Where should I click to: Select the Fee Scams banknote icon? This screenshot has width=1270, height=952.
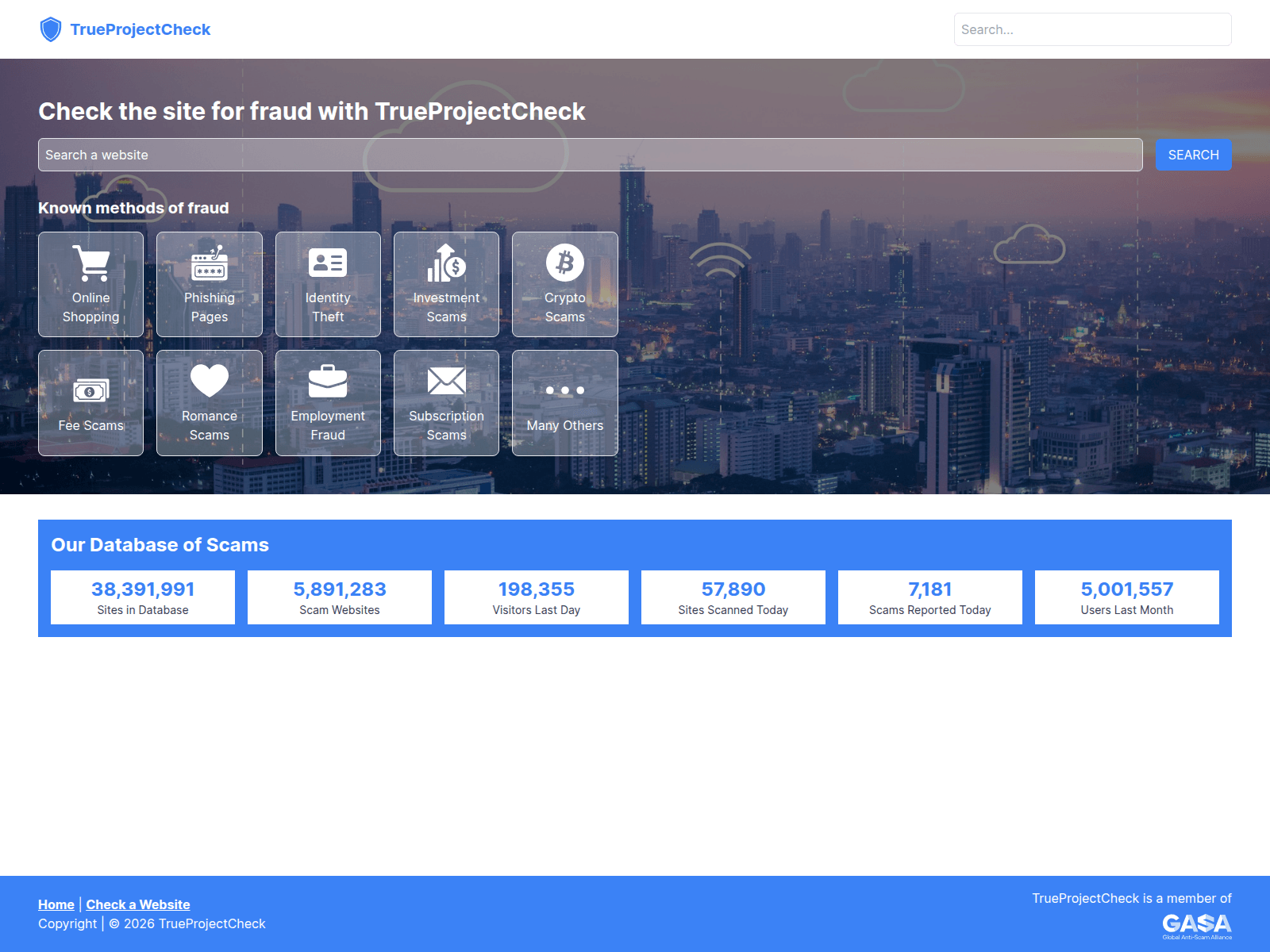click(91, 391)
